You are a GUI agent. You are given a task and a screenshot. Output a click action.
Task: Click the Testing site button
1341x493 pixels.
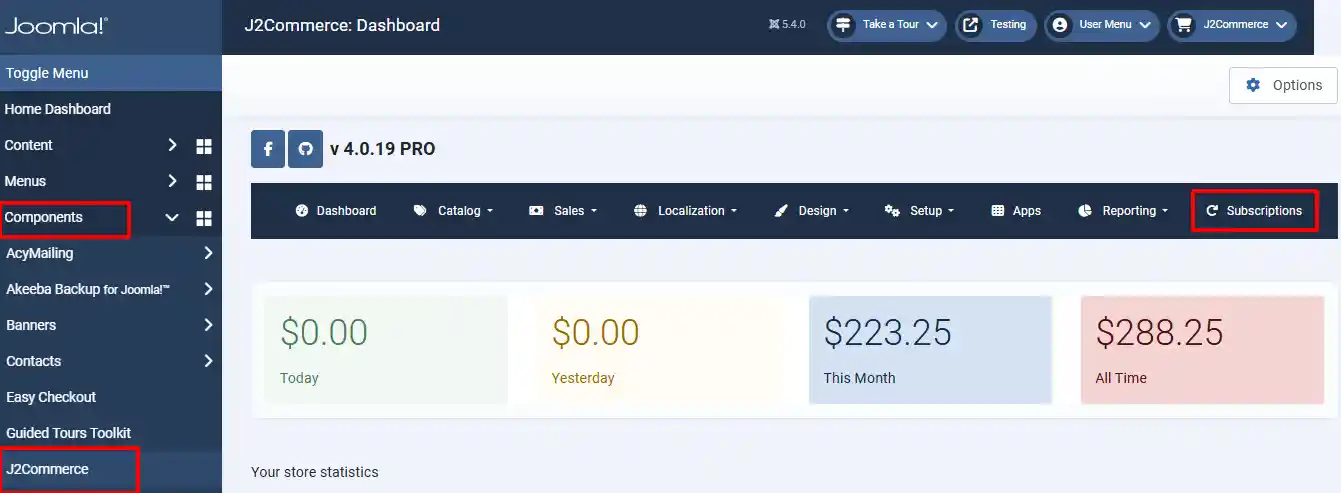997,25
